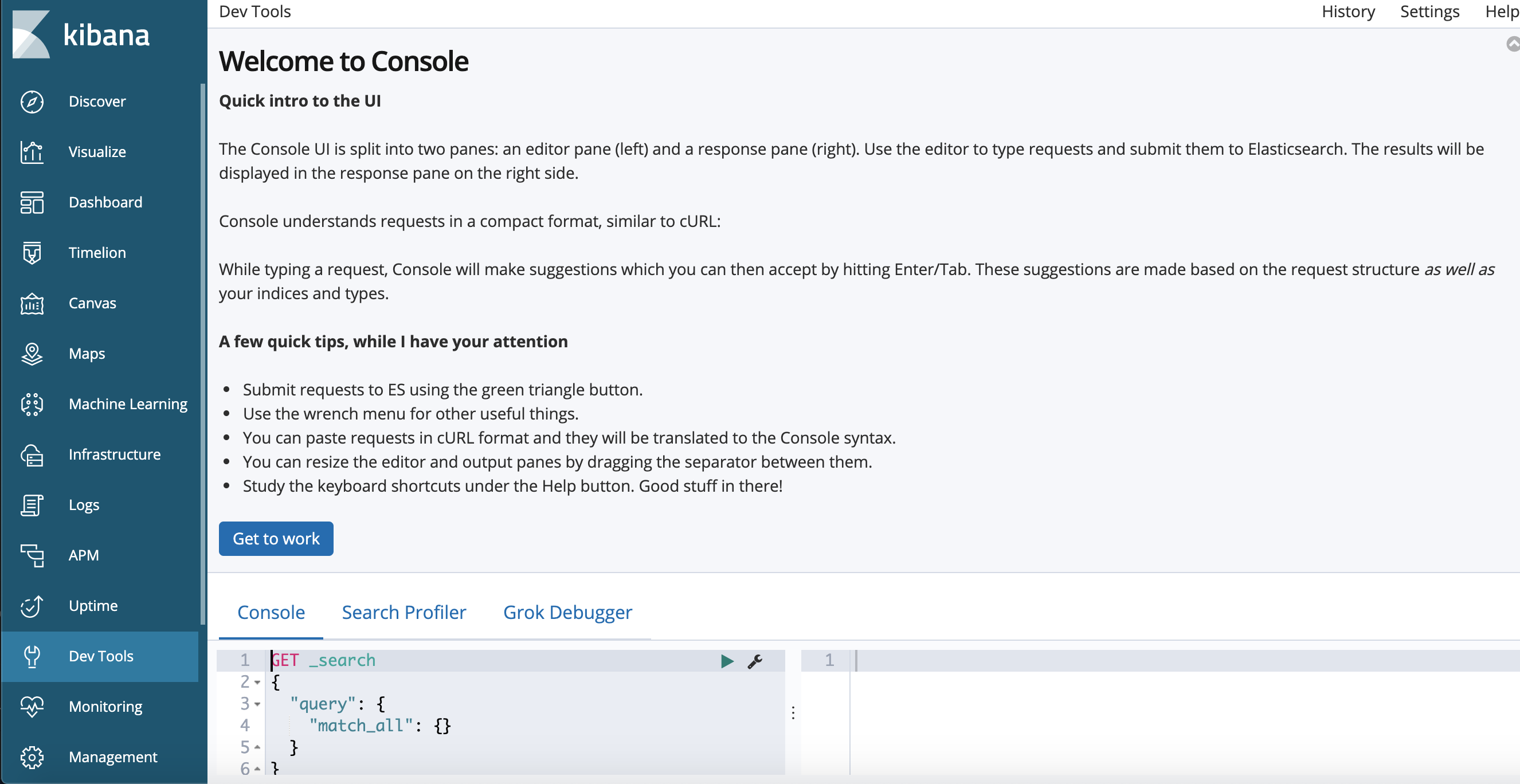Click inside the response pane on the right
1520x784 pixels.
point(1121,708)
